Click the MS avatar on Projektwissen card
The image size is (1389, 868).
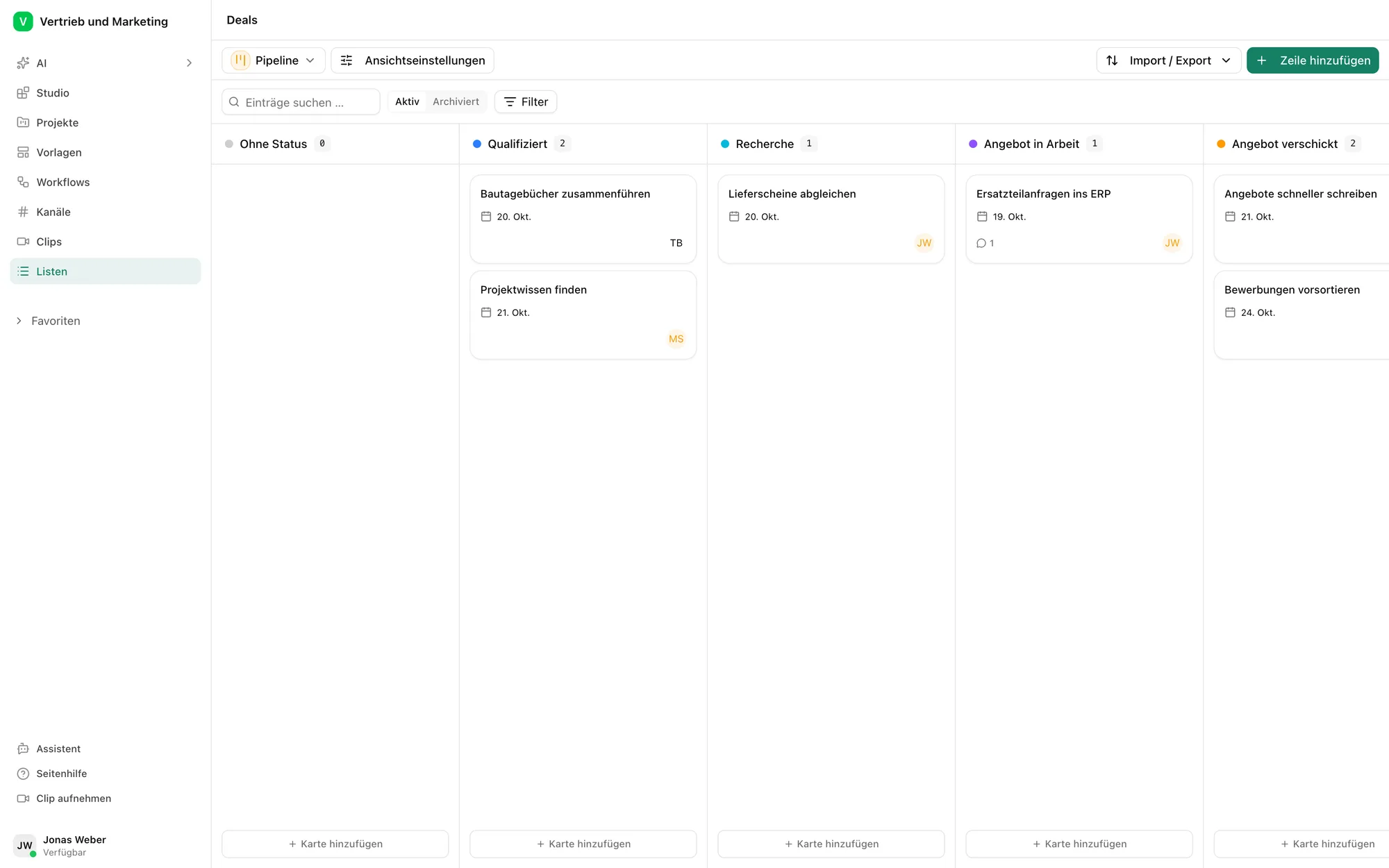676,339
